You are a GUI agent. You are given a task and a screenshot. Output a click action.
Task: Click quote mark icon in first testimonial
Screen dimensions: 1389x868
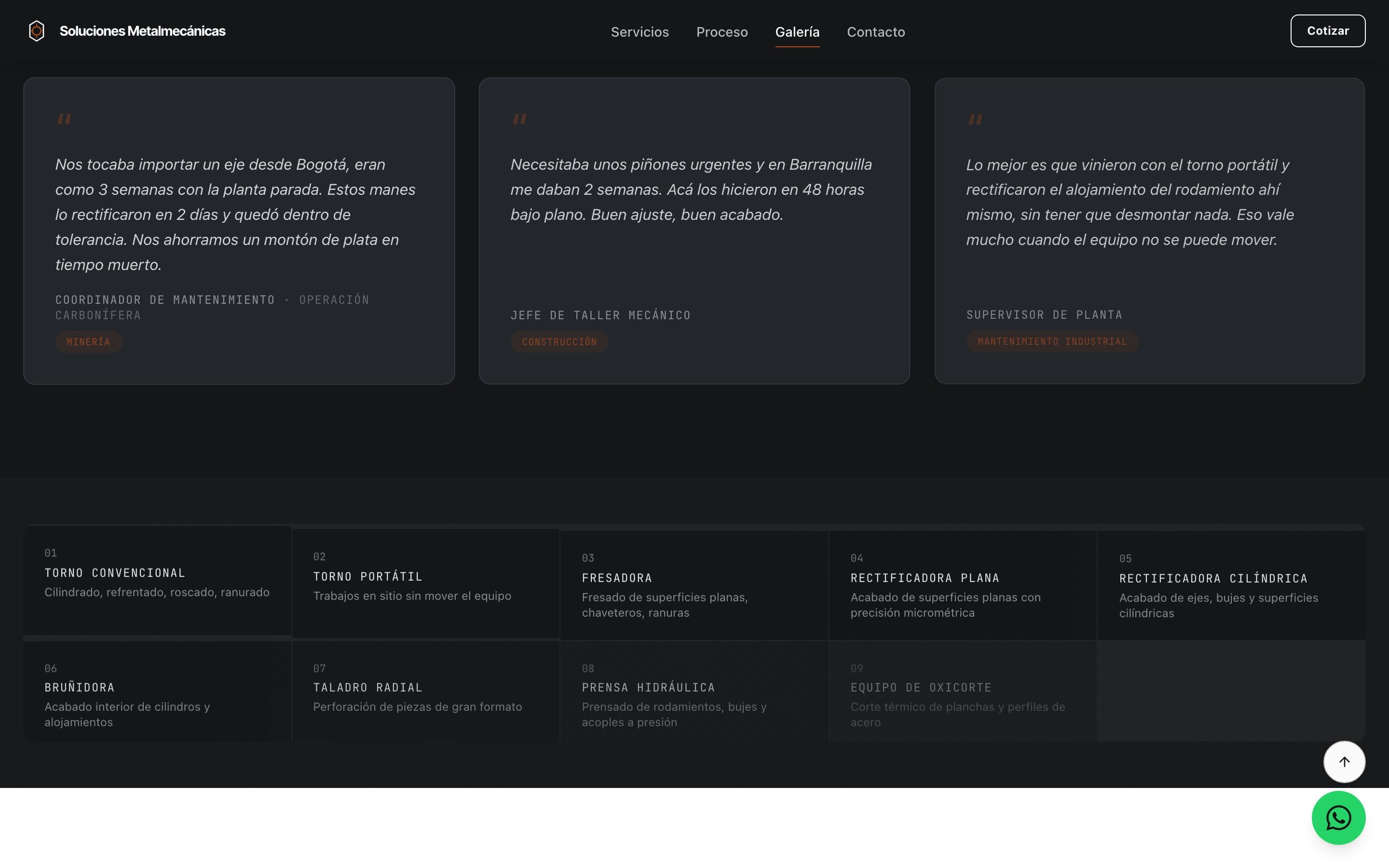(x=64, y=119)
